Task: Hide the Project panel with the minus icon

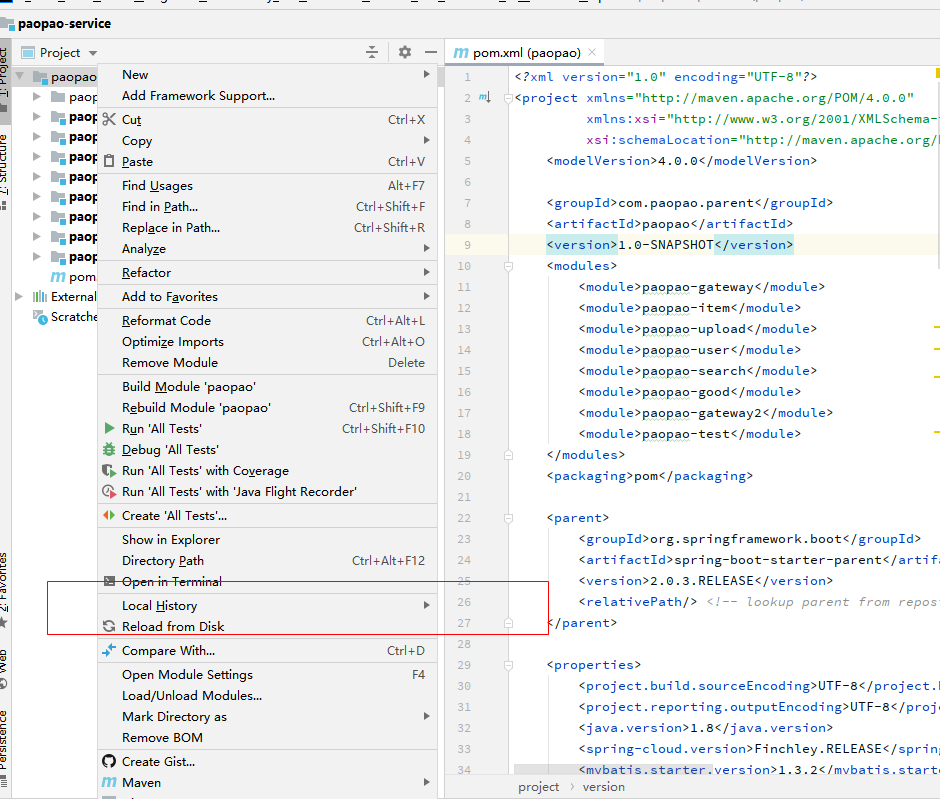Action: click(x=430, y=52)
